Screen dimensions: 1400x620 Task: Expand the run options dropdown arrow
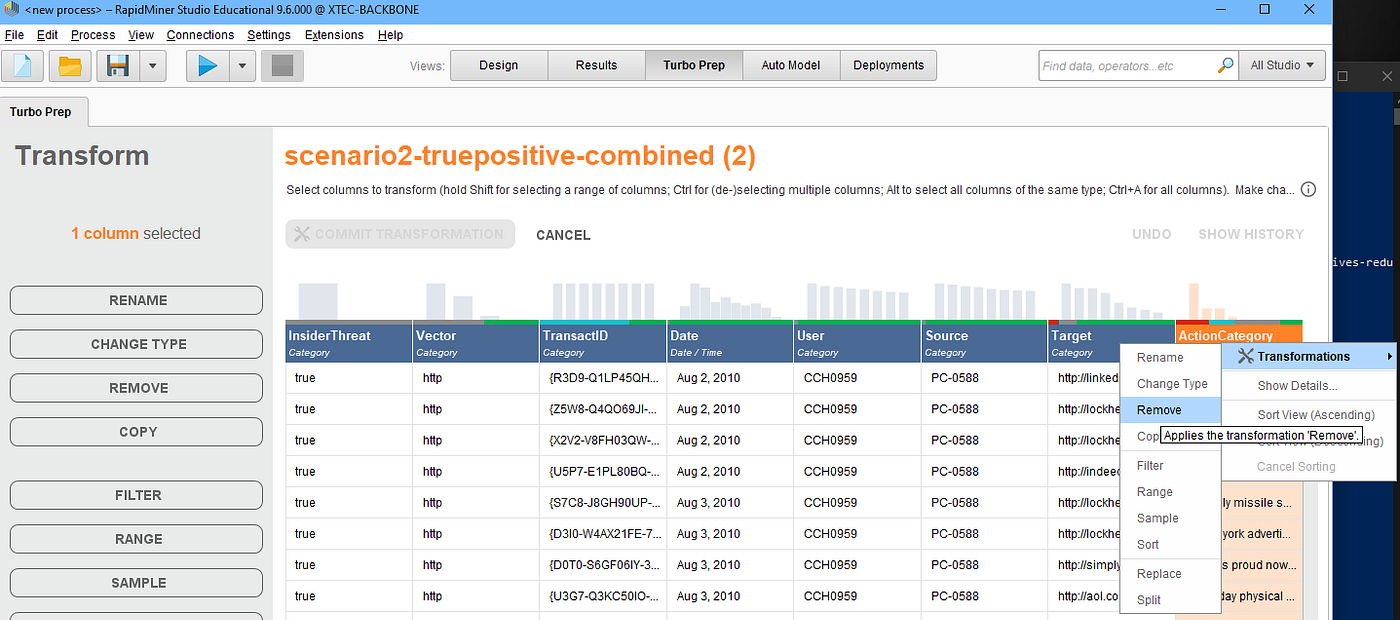242,66
